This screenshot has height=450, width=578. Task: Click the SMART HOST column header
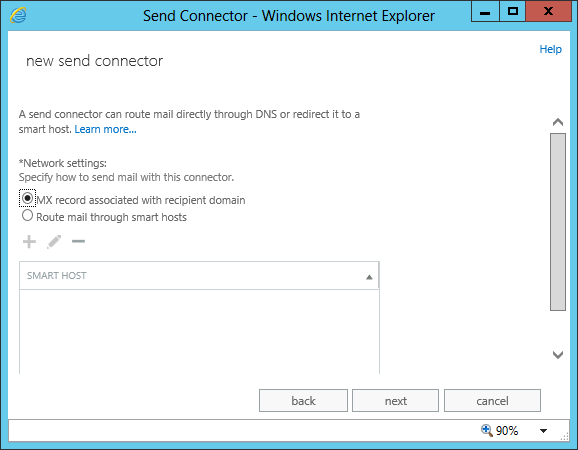(x=199, y=276)
